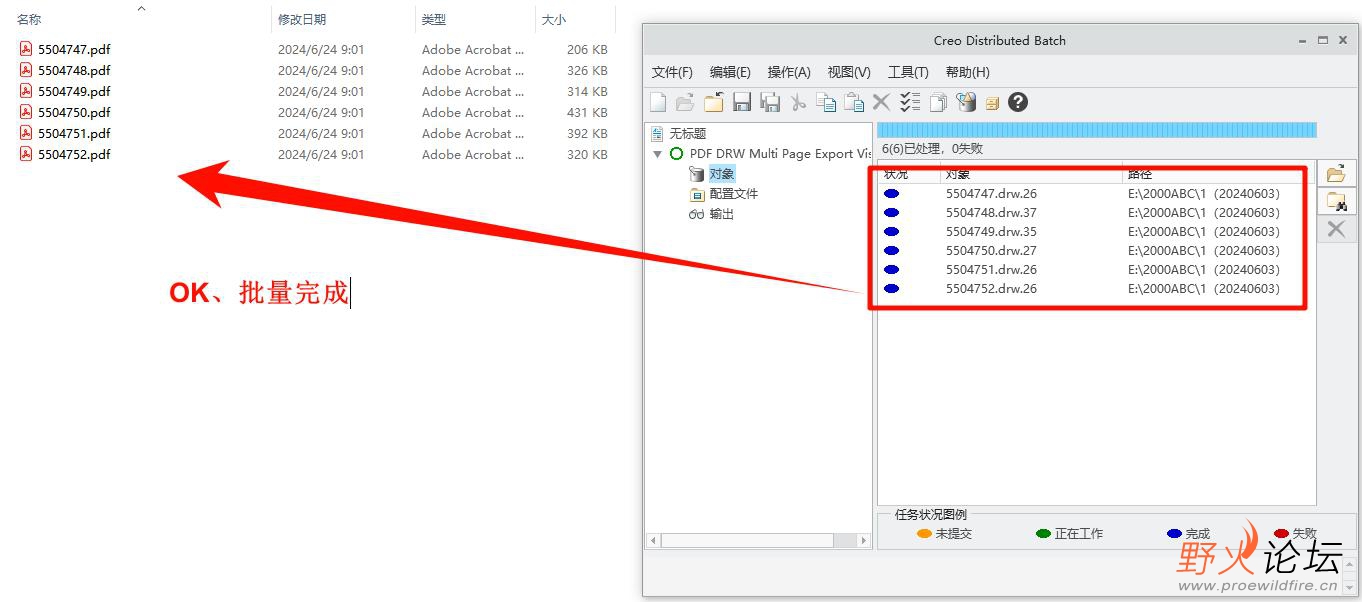The image size is (1362, 602).
Task: Click the Copy icon in toolbar
Action: pos(826,102)
